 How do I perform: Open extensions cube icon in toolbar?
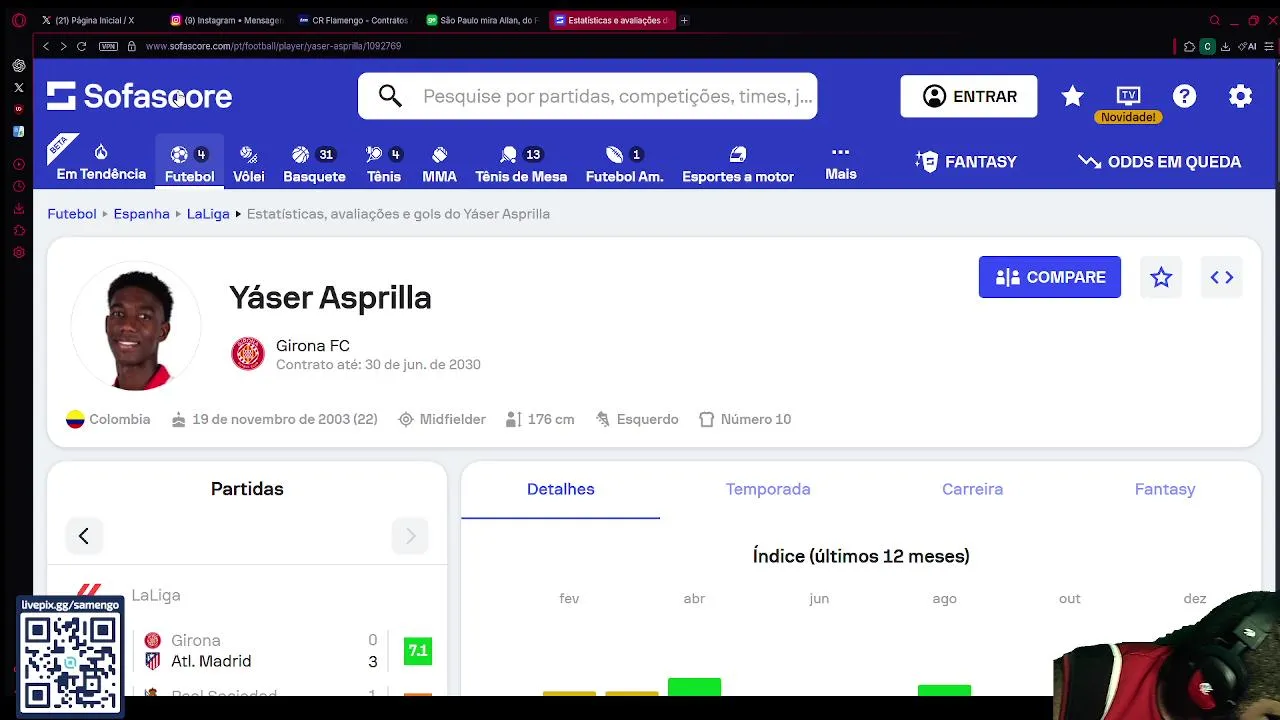pyautogui.click(x=1189, y=46)
